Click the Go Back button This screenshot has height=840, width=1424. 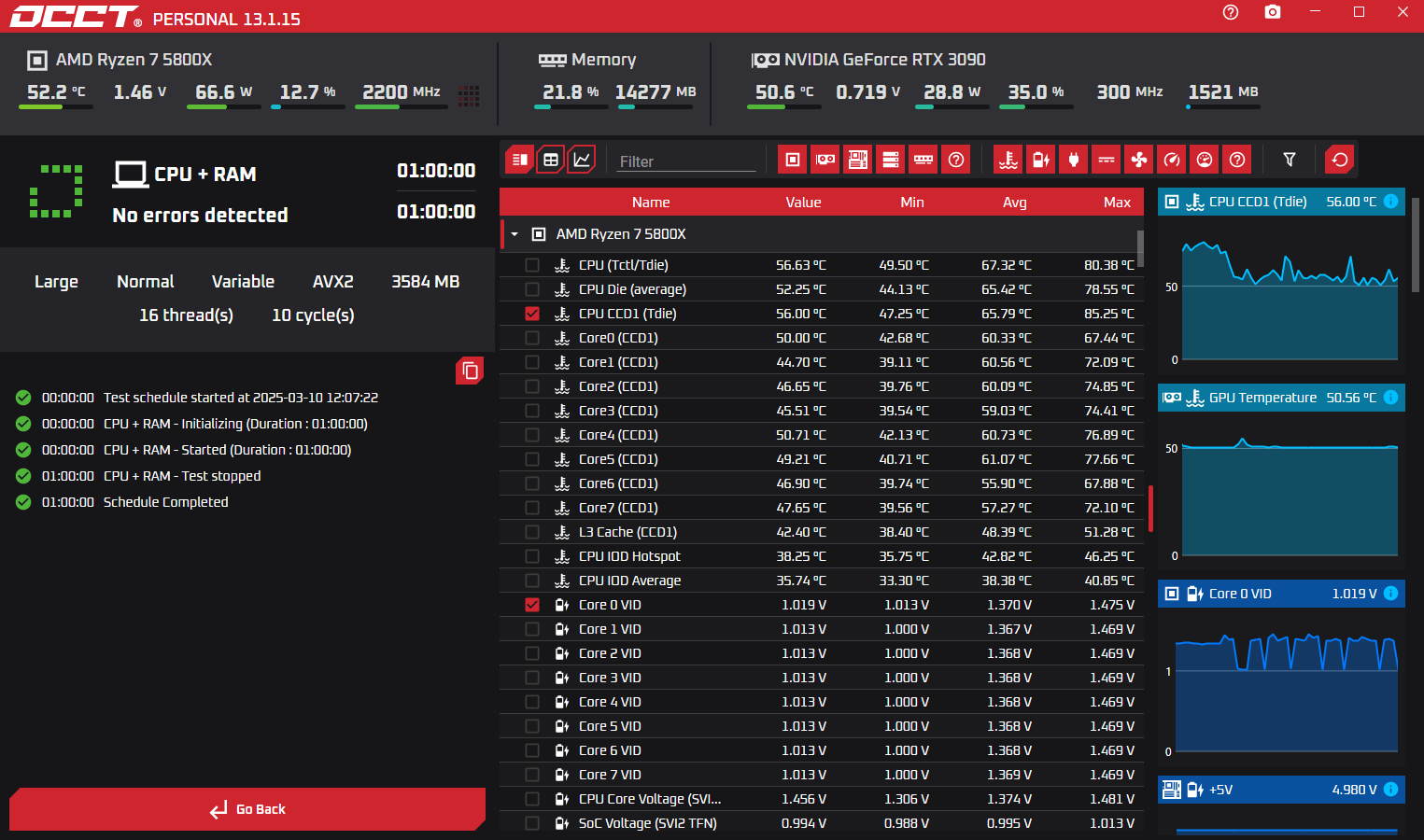[247, 809]
